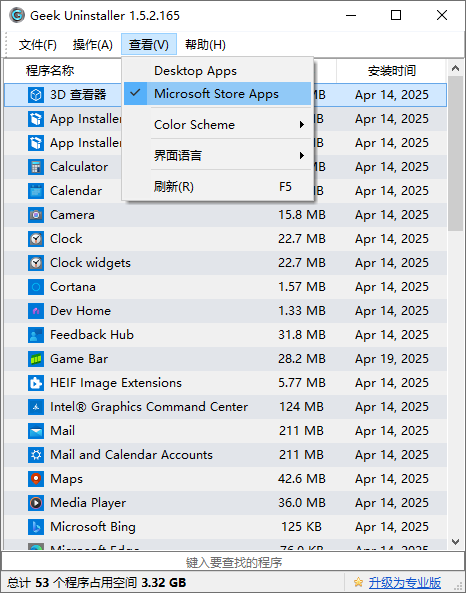Viewport: 466px width, 593px height.
Task: Expand the 界面语言 submenu
Action: tap(217, 155)
